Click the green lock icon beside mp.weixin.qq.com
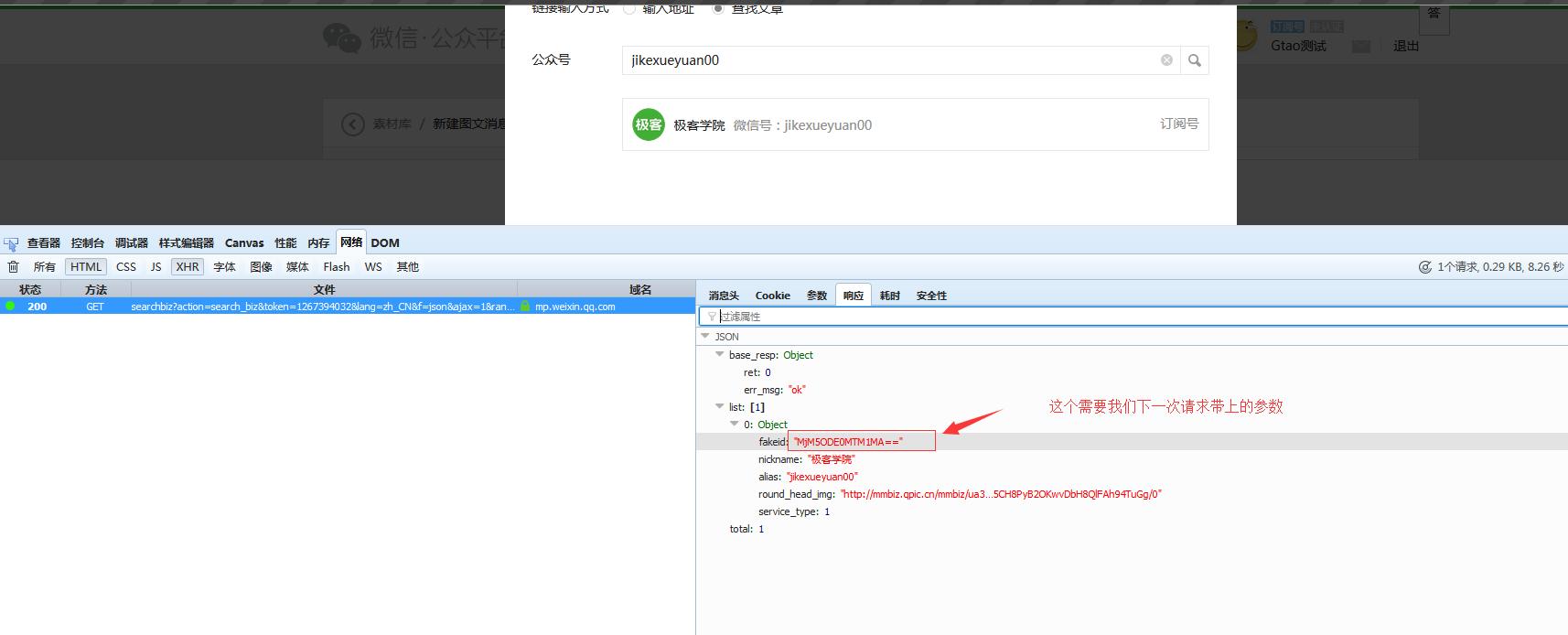1568x635 pixels. click(525, 307)
